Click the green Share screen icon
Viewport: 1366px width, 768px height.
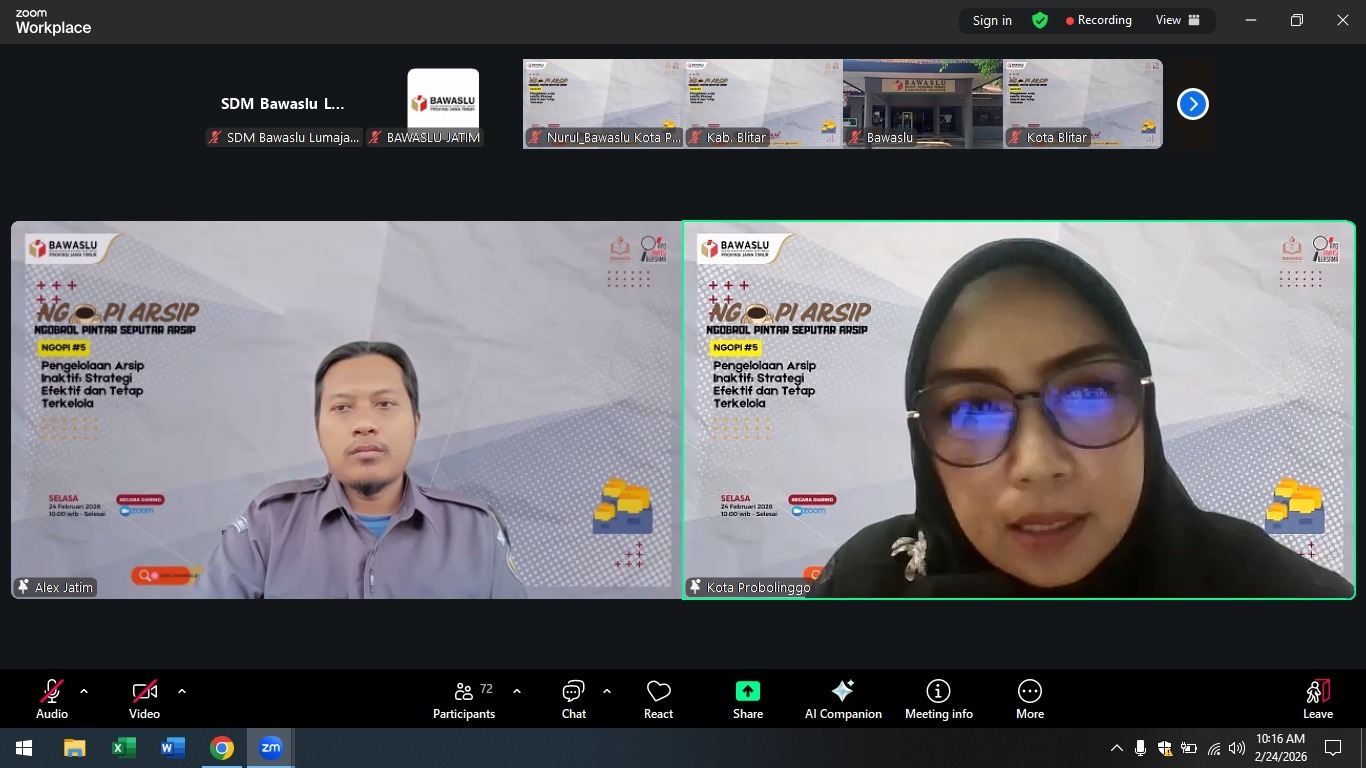click(747, 692)
